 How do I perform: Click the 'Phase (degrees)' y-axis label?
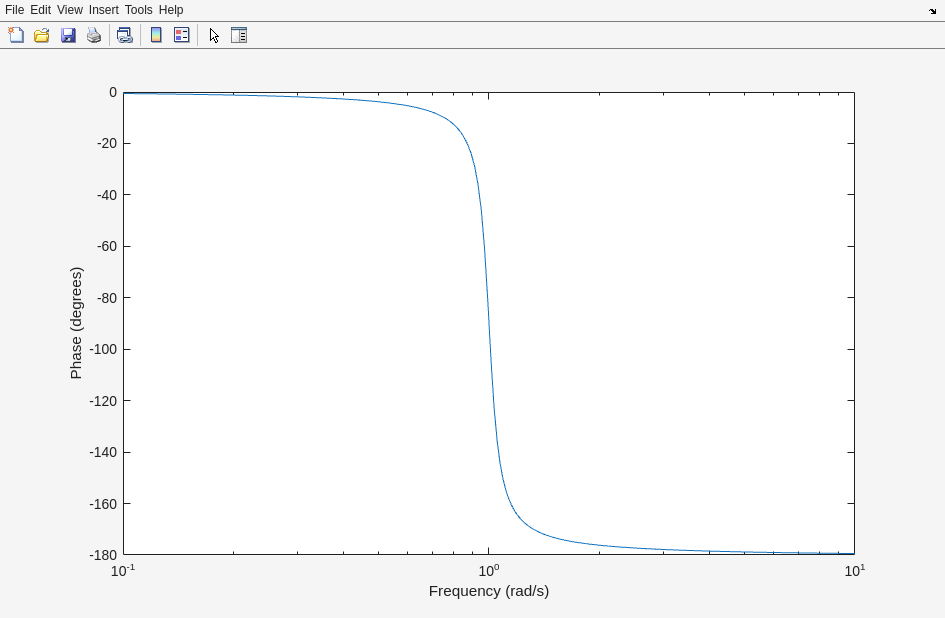(x=76, y=323)
